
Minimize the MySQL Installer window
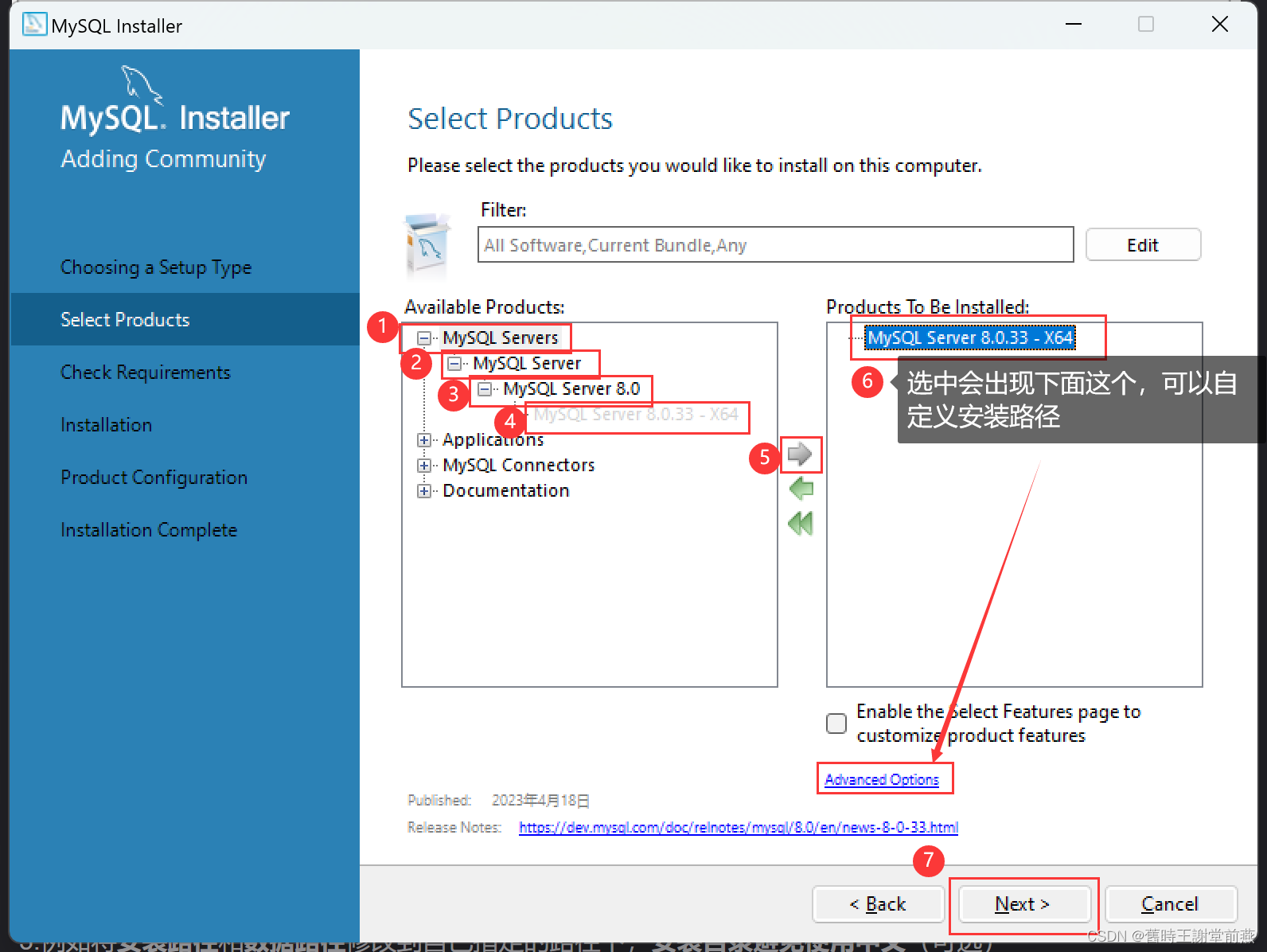coord(1074,24)
